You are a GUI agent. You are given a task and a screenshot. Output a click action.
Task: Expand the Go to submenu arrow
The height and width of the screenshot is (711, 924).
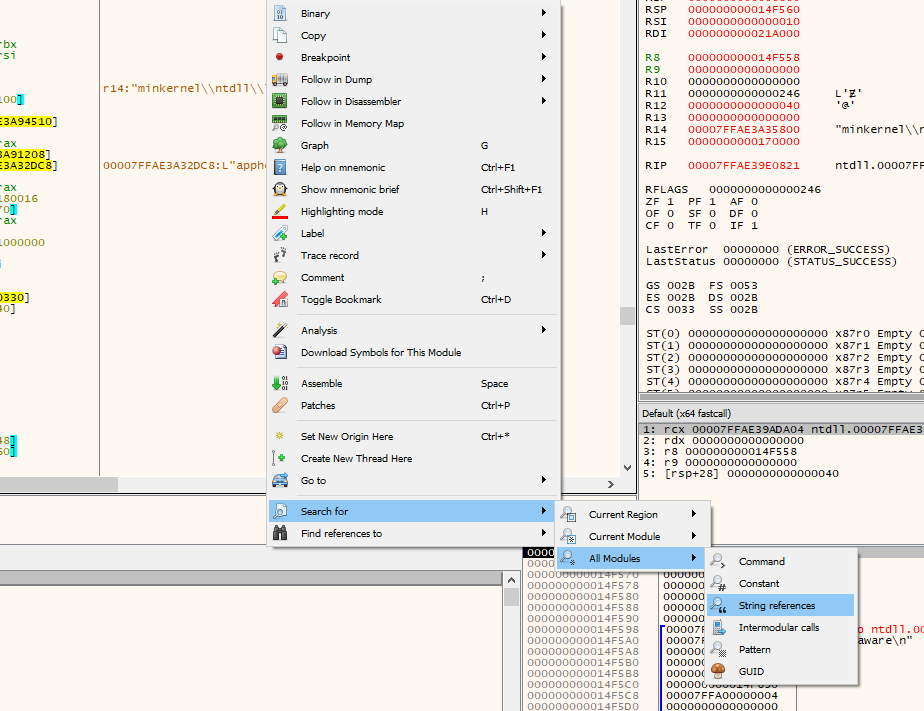(x=544, y=479)
